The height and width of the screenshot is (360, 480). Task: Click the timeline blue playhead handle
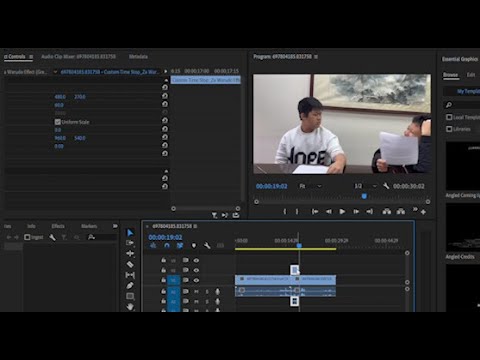pyautogui.click(x=299, y=246)
